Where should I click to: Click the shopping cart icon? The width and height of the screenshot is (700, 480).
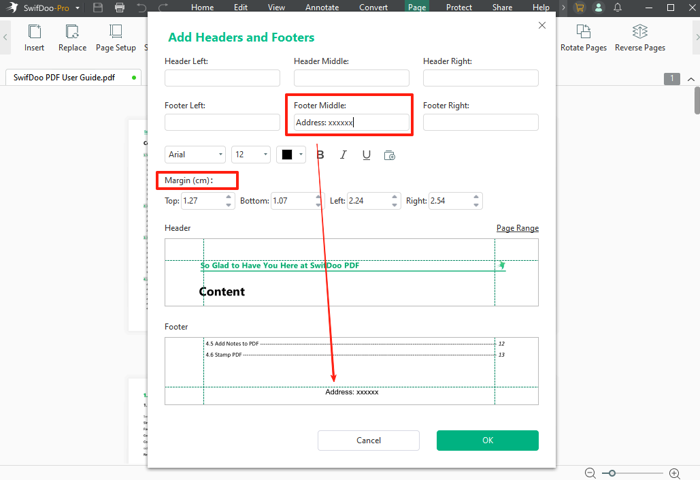click(579, 8)
